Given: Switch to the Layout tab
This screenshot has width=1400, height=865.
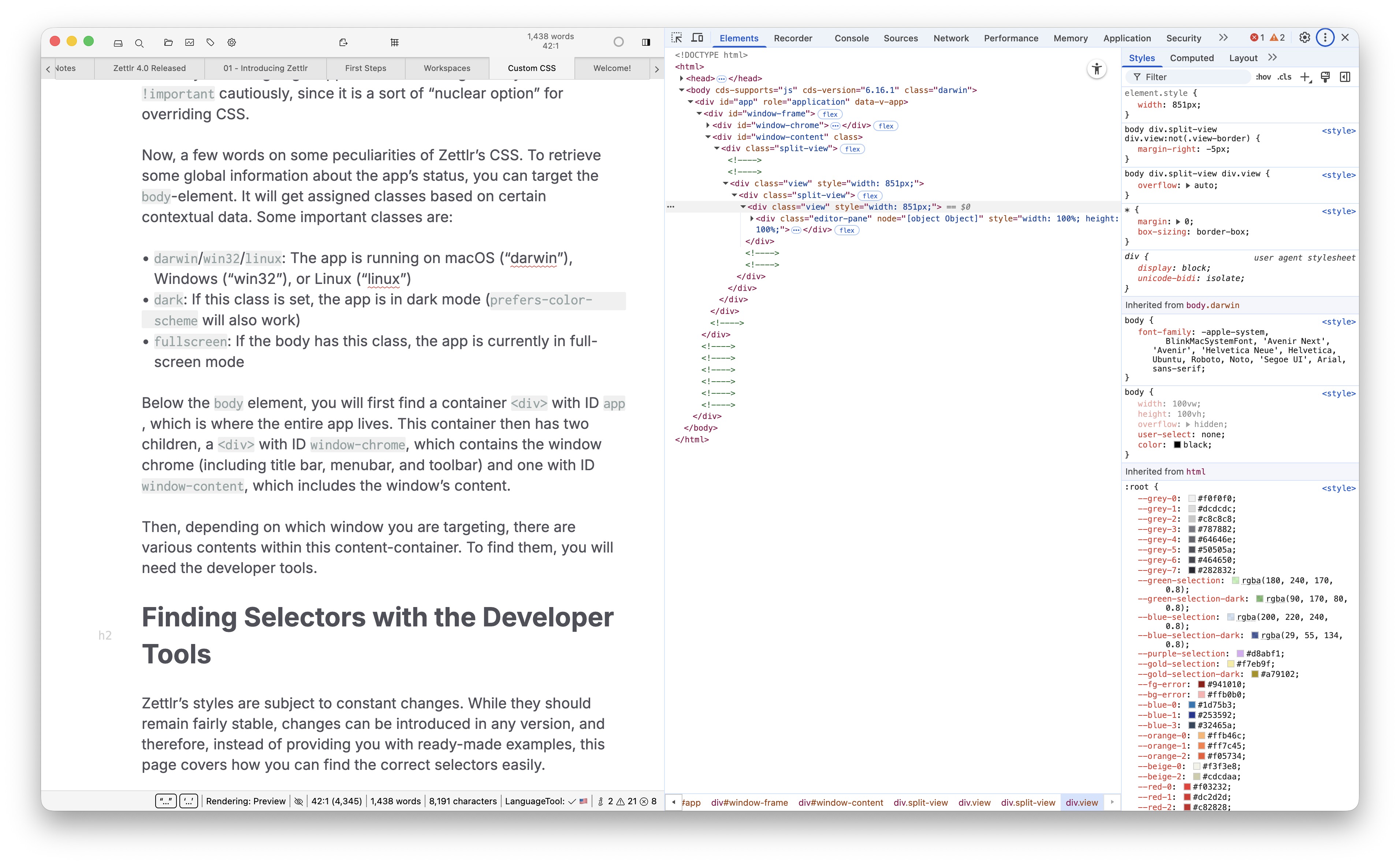Looking at the screenshot, I should tap(1243, 58).
